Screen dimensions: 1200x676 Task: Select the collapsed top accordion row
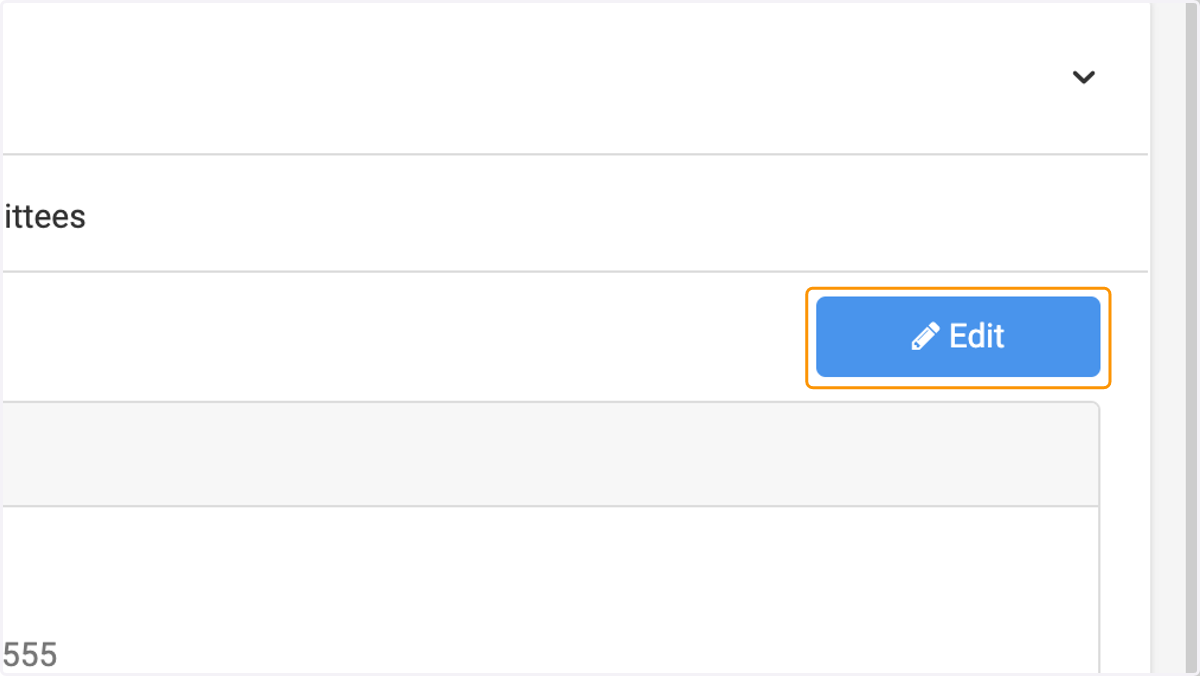pyautogui.click(x=574, y=77)
